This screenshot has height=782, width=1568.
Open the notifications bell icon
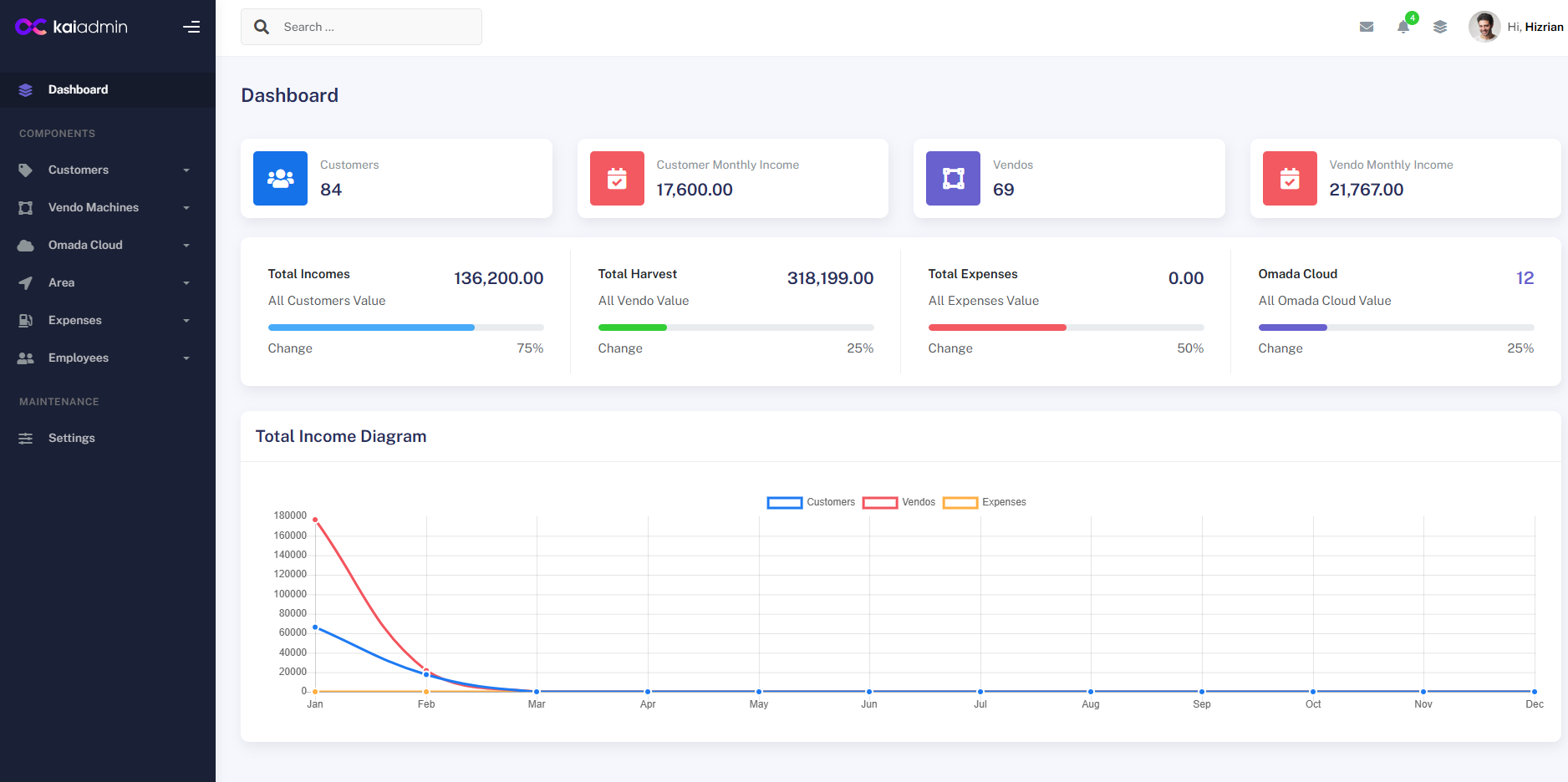(x=1403, y=27)
